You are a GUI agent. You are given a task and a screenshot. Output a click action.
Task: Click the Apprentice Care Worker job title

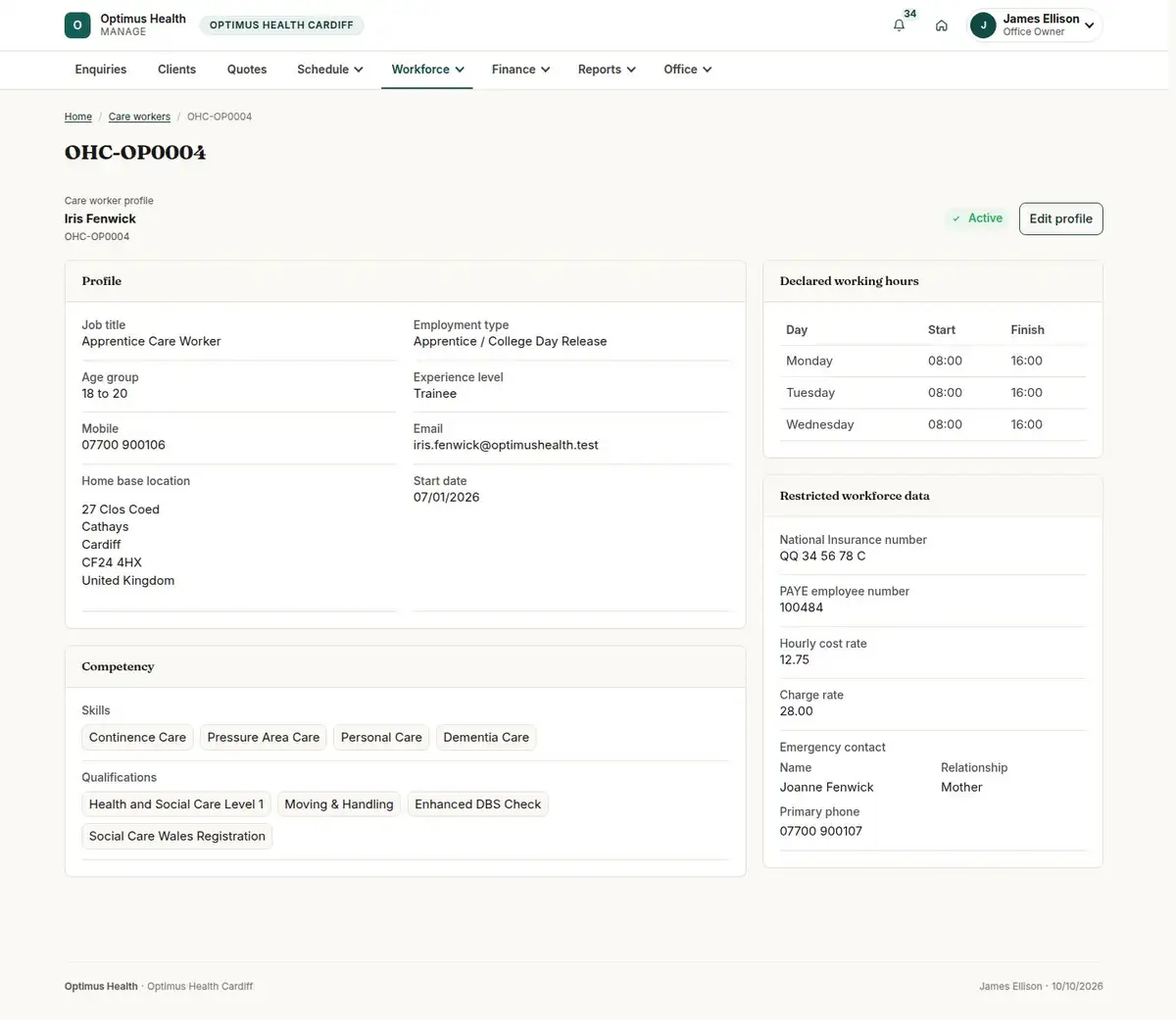coord(151,341)
